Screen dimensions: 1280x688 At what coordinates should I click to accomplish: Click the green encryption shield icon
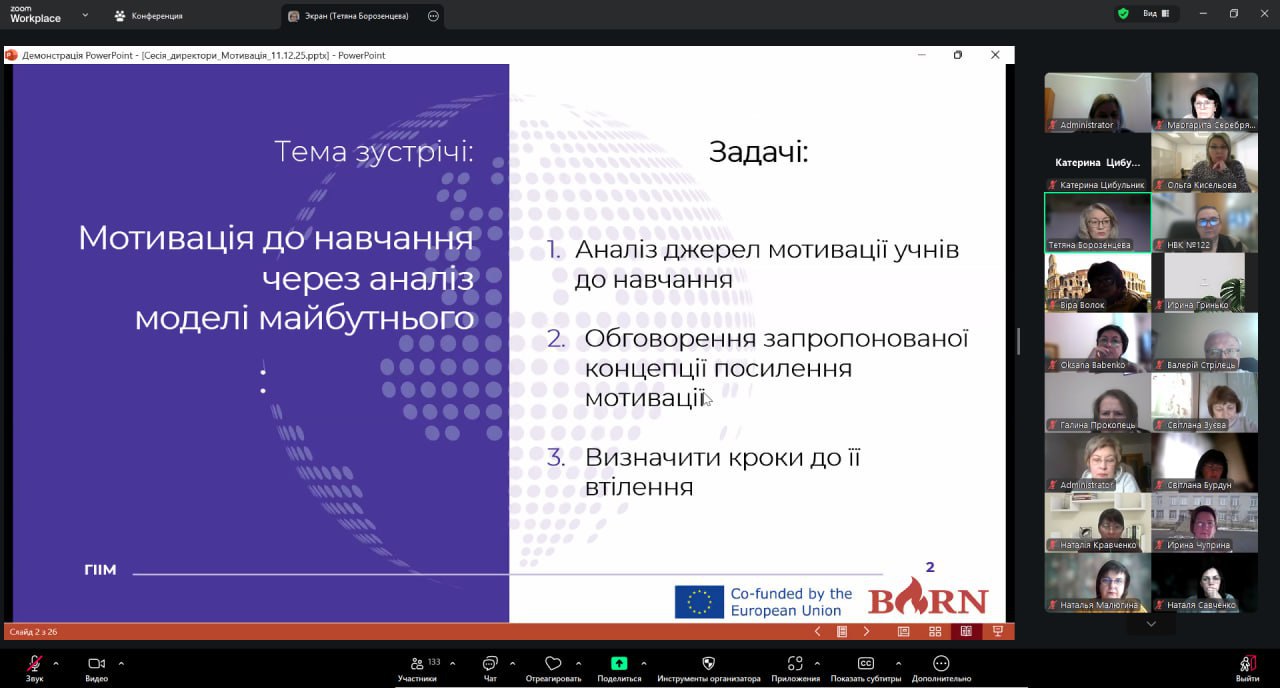pyautogui.click(x=1123, y=14)
